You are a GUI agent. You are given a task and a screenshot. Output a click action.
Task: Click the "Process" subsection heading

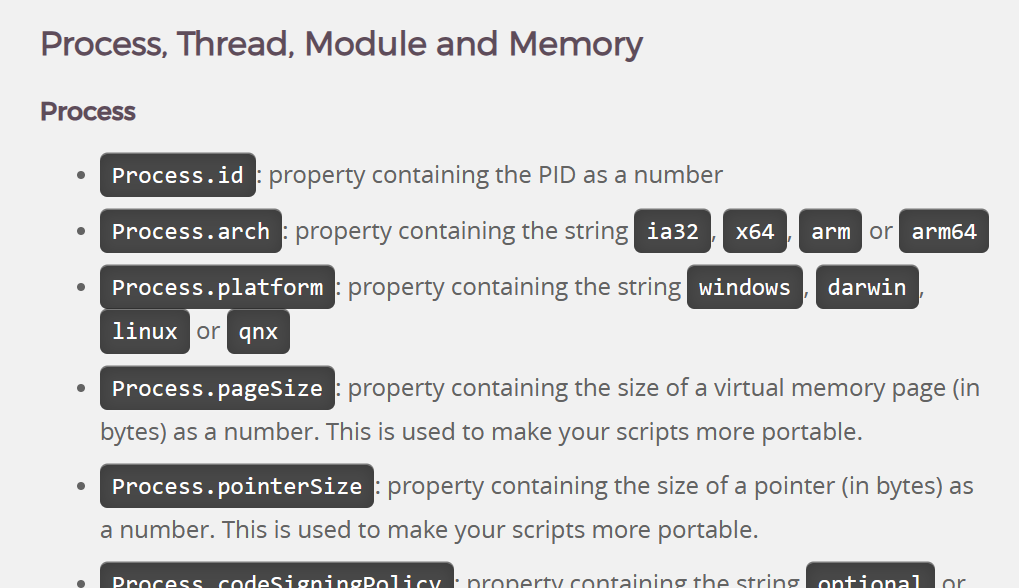pos(88,111)
